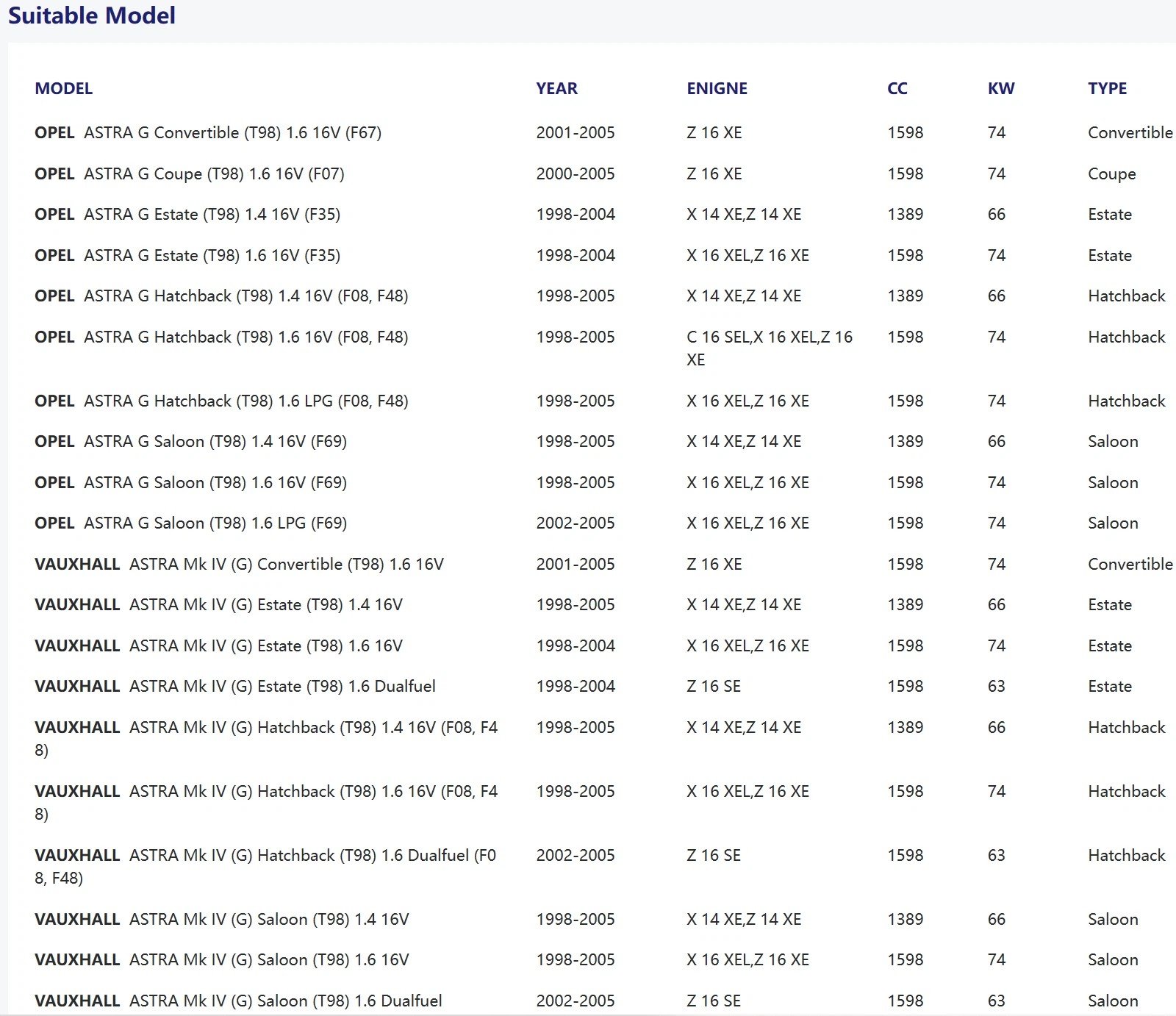Click the CC column header
Screen dimensions: 1176x1016
click(897, 89)
